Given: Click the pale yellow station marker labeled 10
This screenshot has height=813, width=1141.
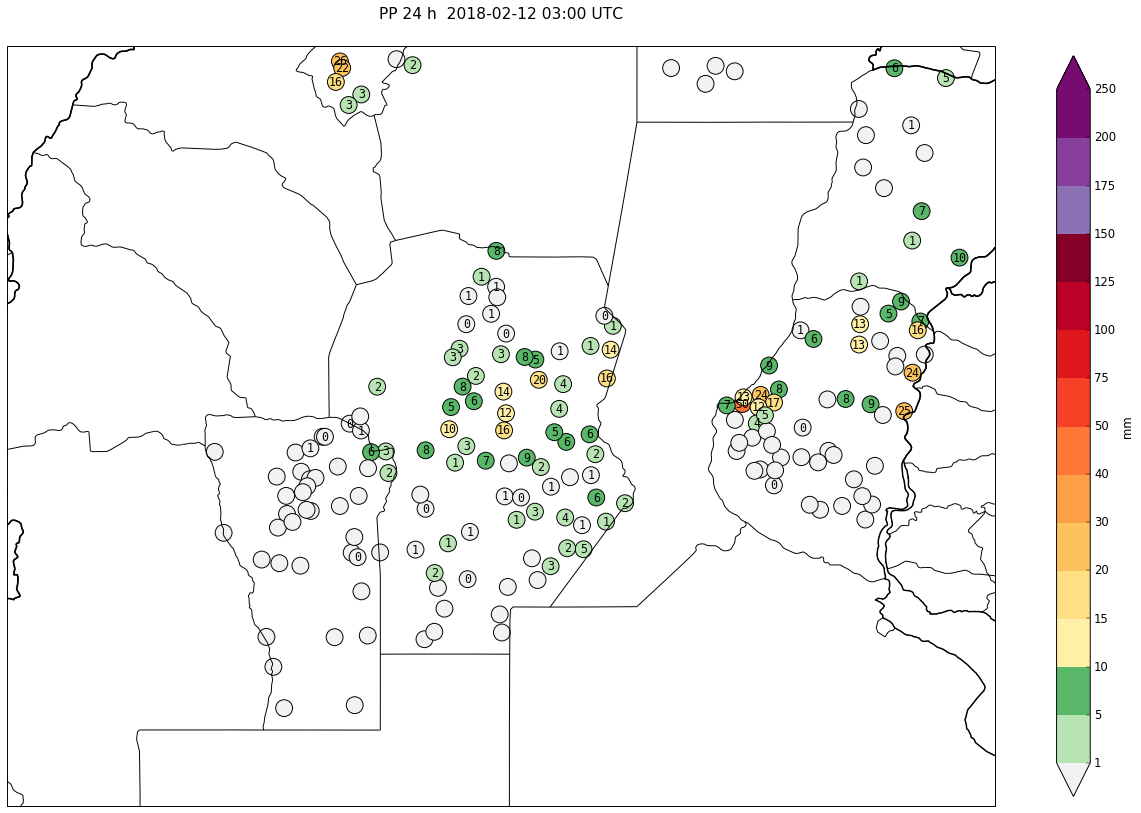Looking at the screenshot, I should [x=449, y=429].
